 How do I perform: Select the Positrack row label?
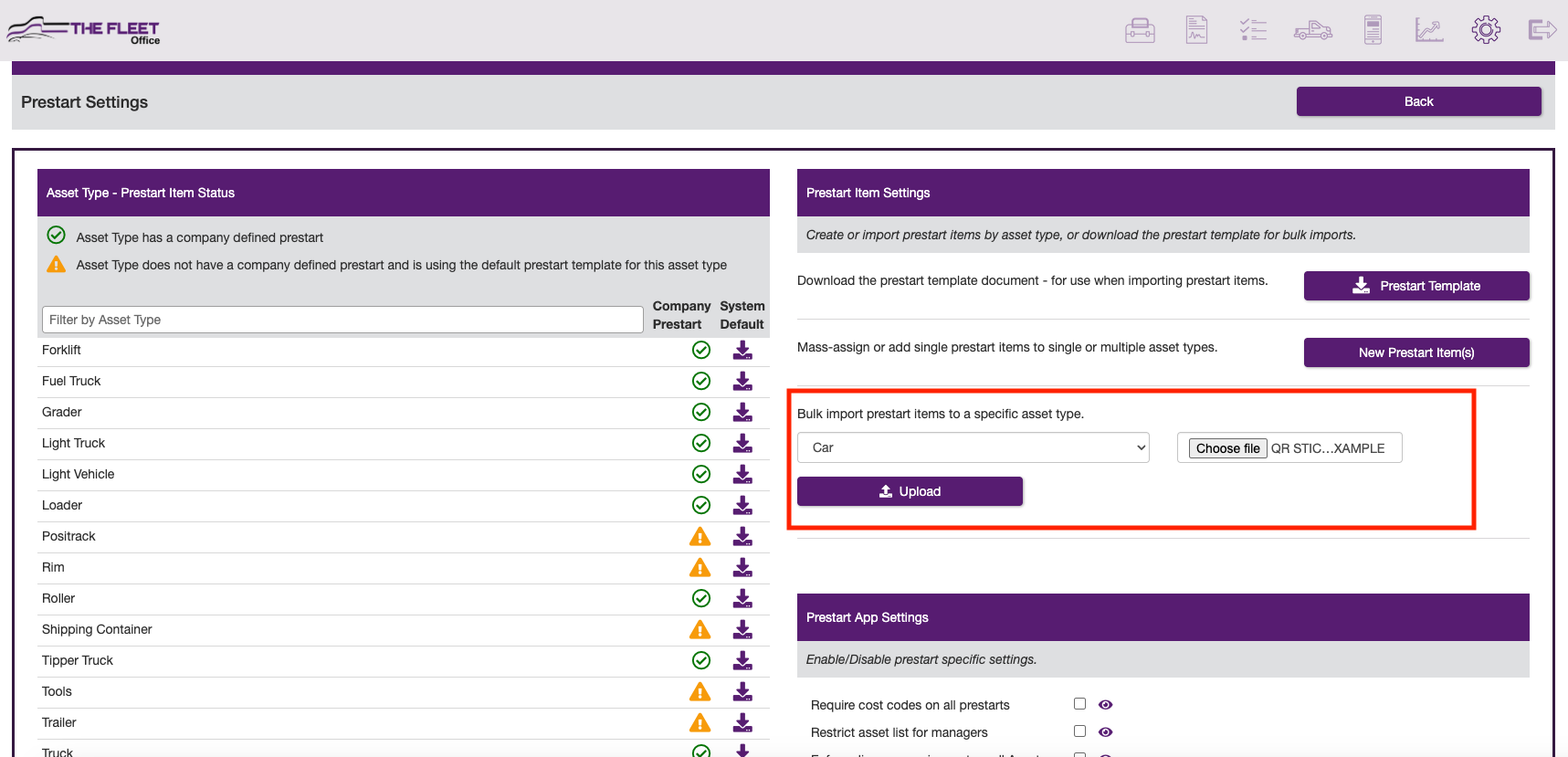(x=68, y=536)
